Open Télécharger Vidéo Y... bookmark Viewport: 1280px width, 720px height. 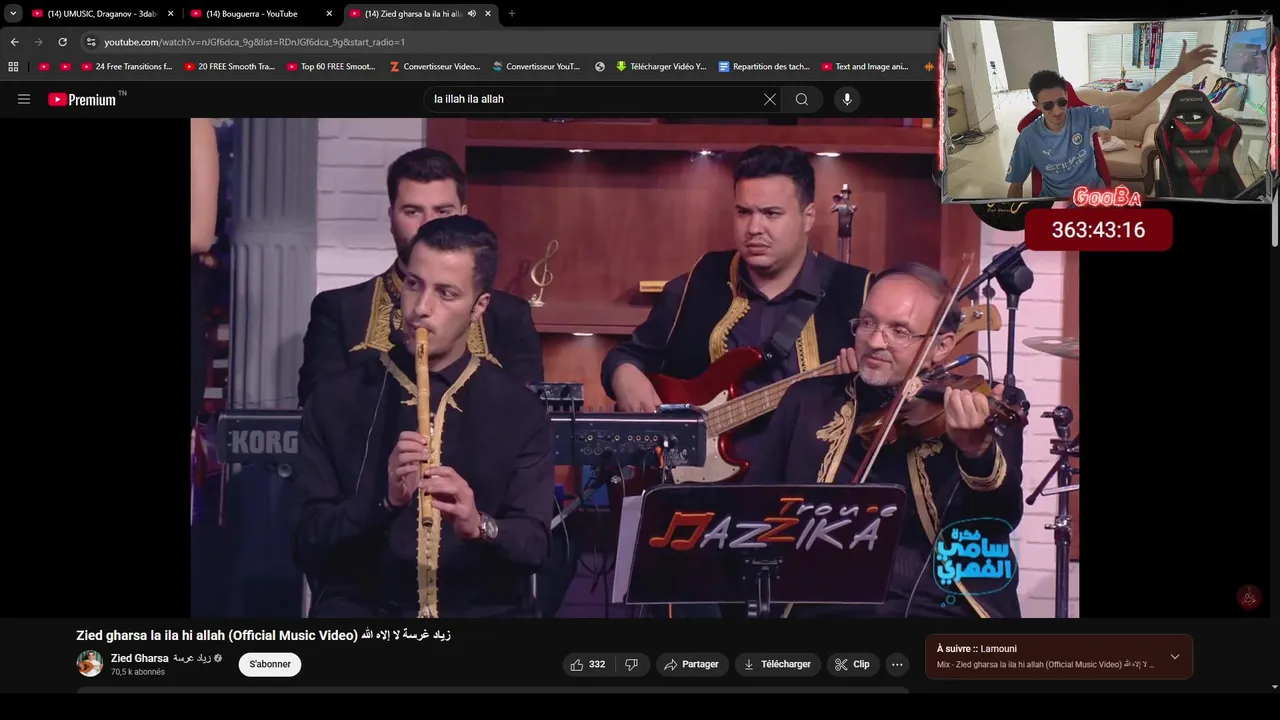point(662,67)
